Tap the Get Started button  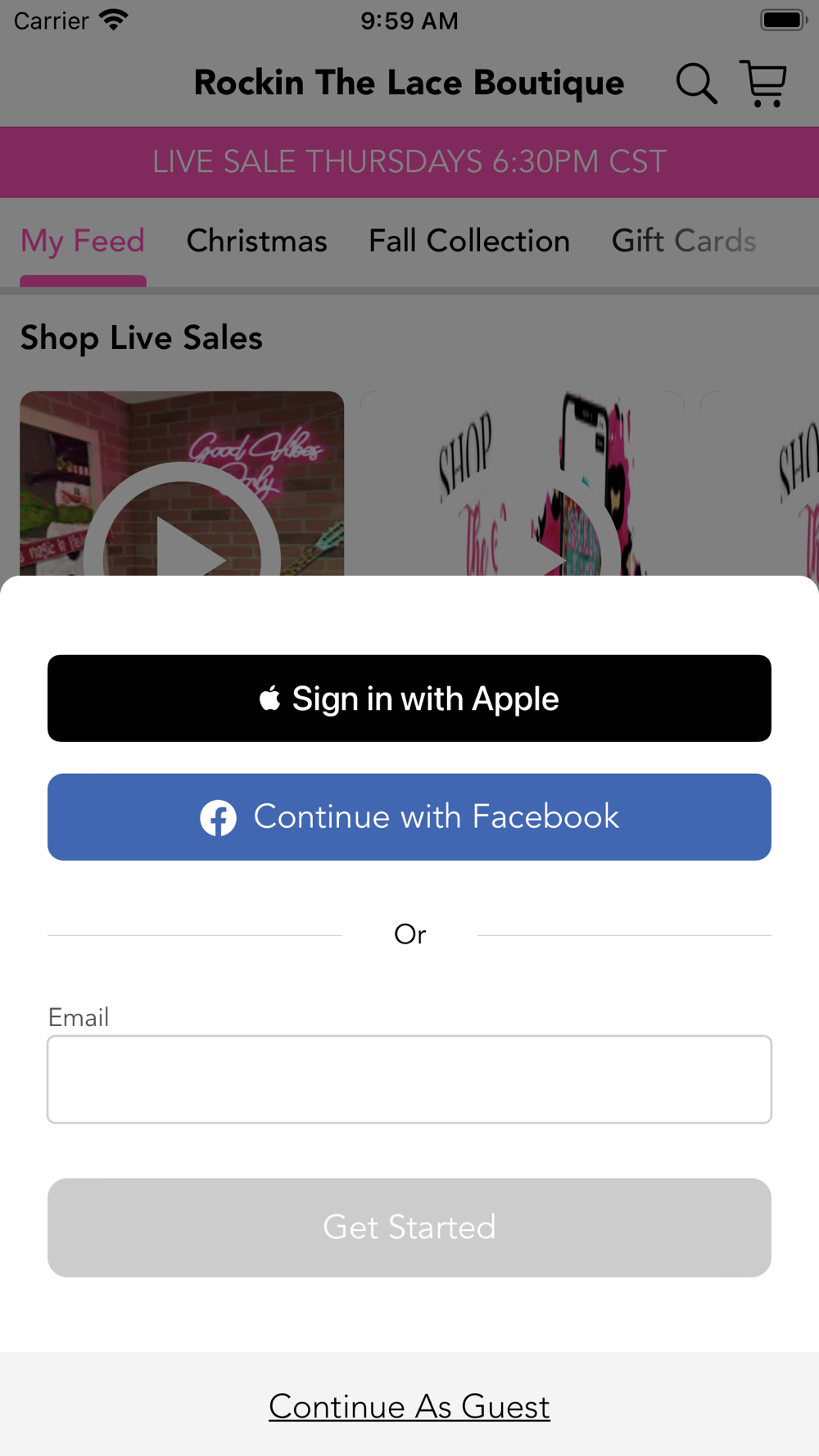click(x=409, y=1228)
